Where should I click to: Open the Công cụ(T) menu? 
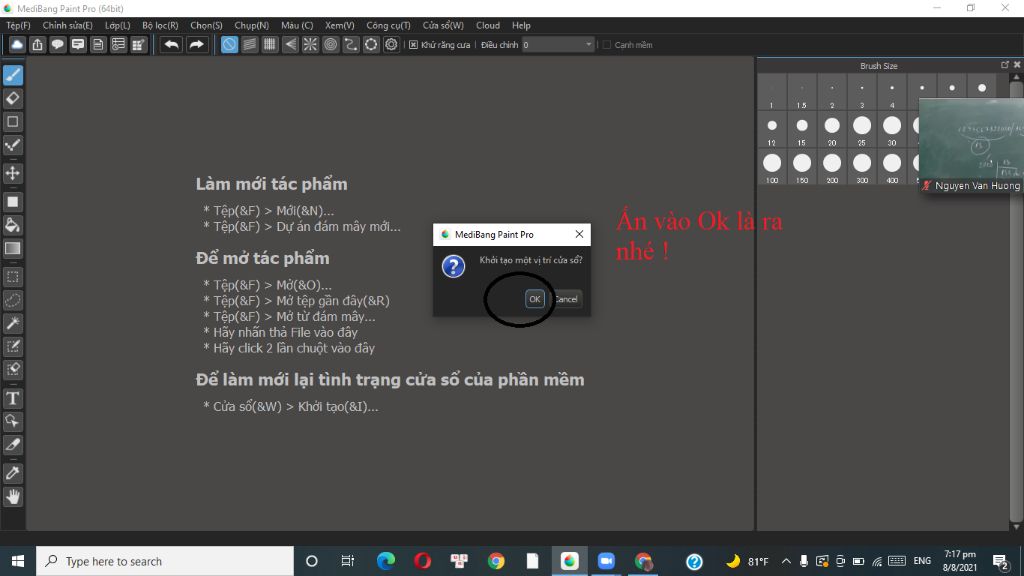click(388, 25)
